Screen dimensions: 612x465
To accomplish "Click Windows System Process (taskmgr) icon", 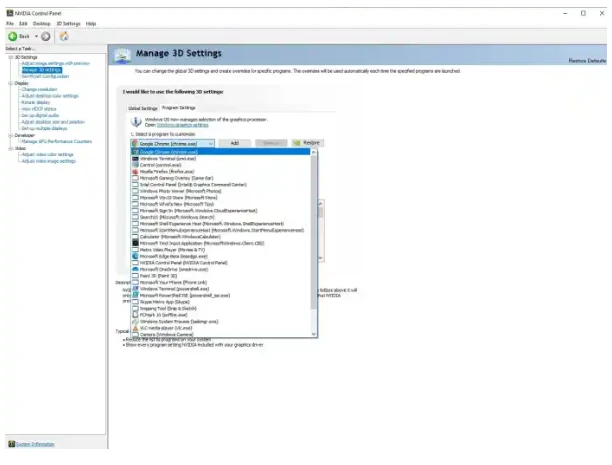I will (x=135, y=321).
